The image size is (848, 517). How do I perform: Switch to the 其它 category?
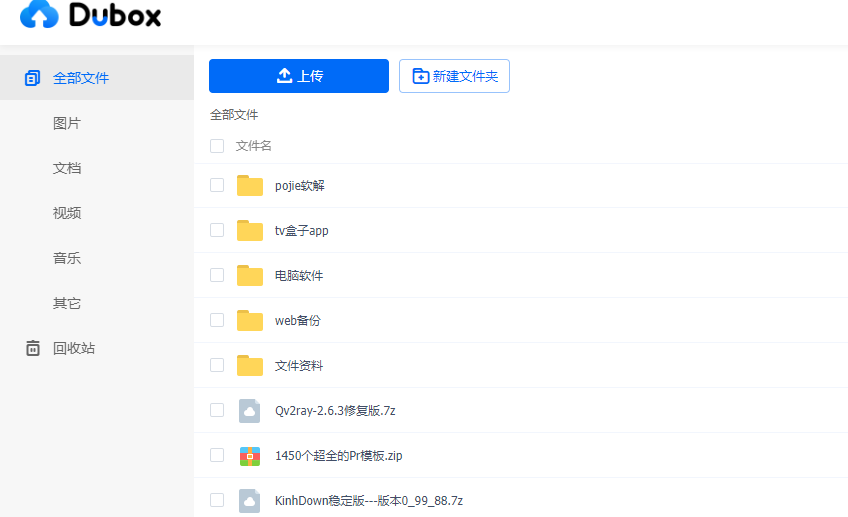tap(67, 303)
